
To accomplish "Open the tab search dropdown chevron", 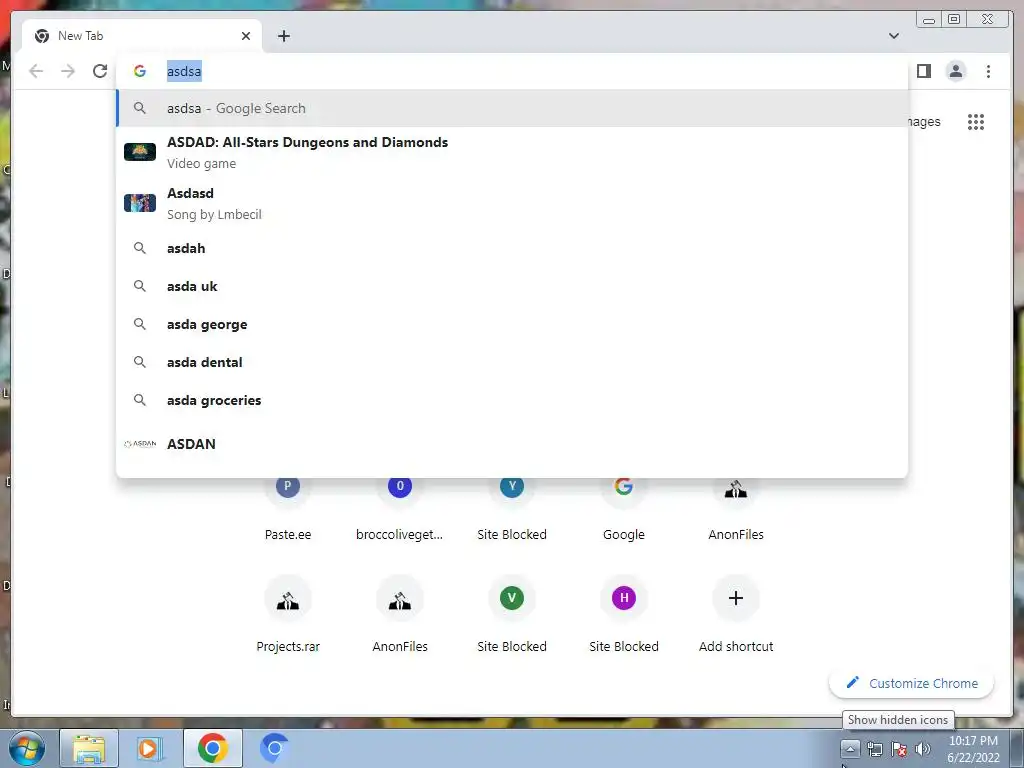I will click(x=893, y=36).
